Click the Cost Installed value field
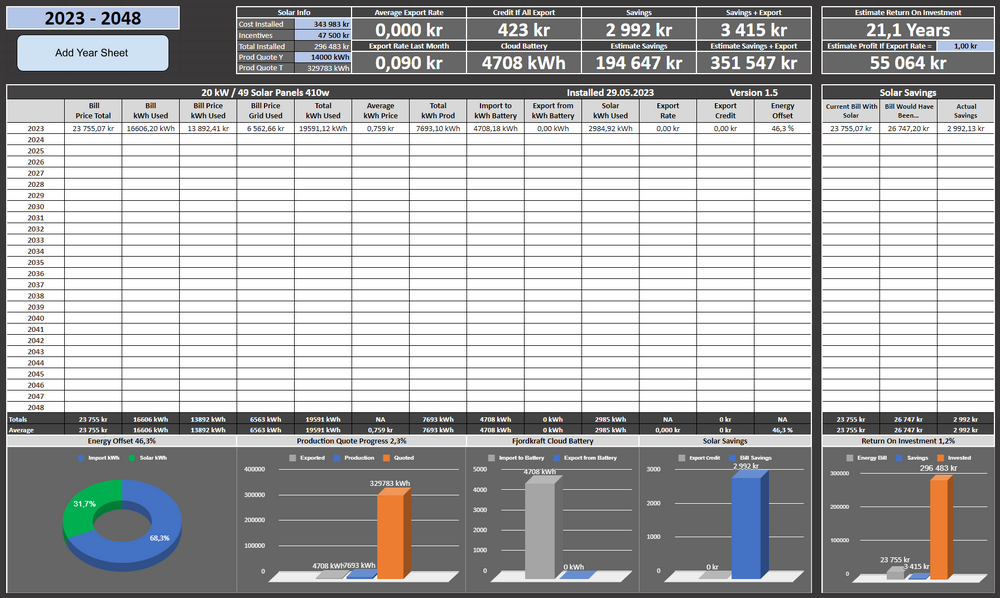 pos(323,23)
